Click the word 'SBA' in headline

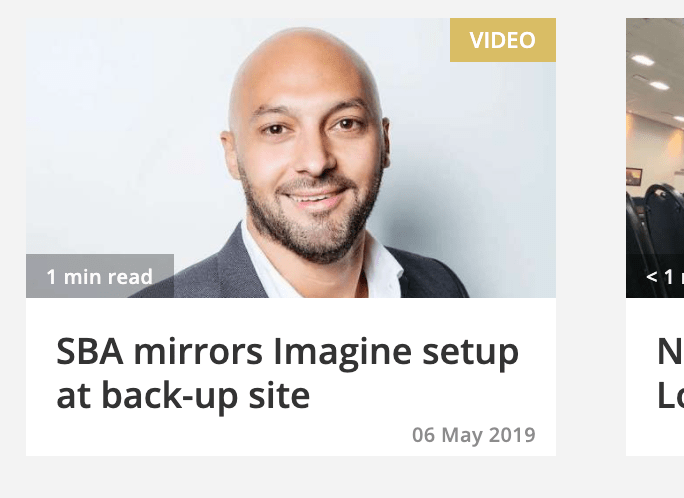(90, 351)
